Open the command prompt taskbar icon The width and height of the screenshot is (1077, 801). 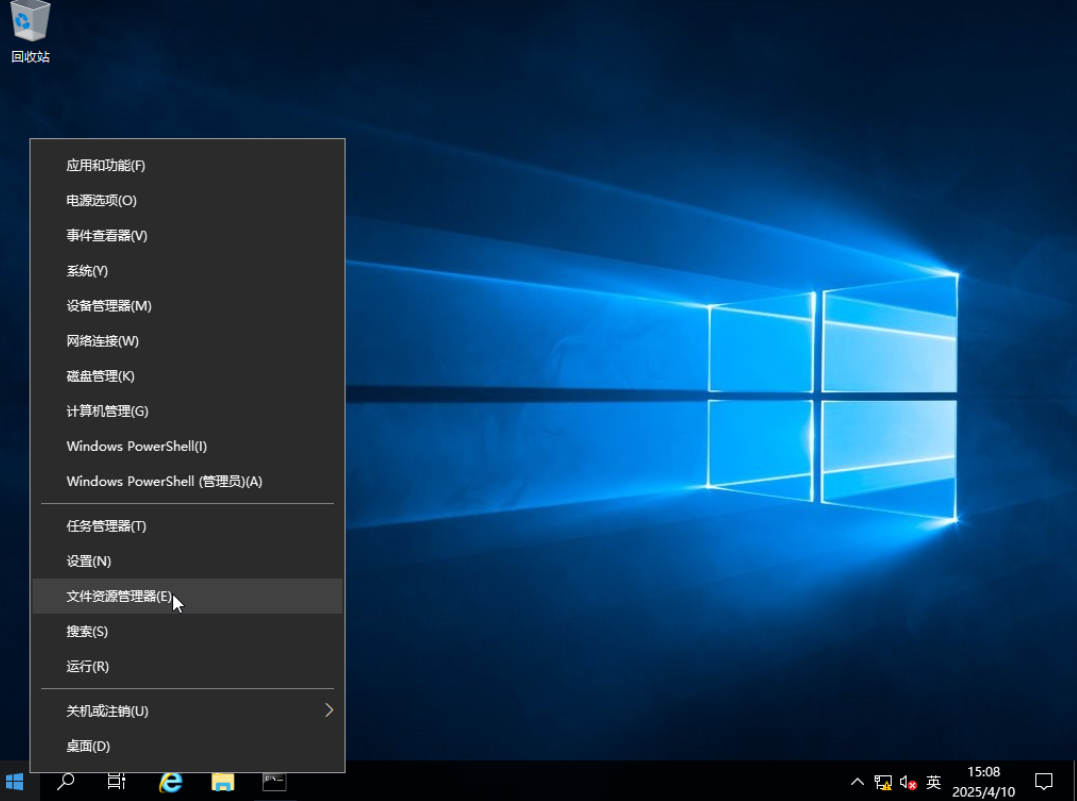(274, 781)
